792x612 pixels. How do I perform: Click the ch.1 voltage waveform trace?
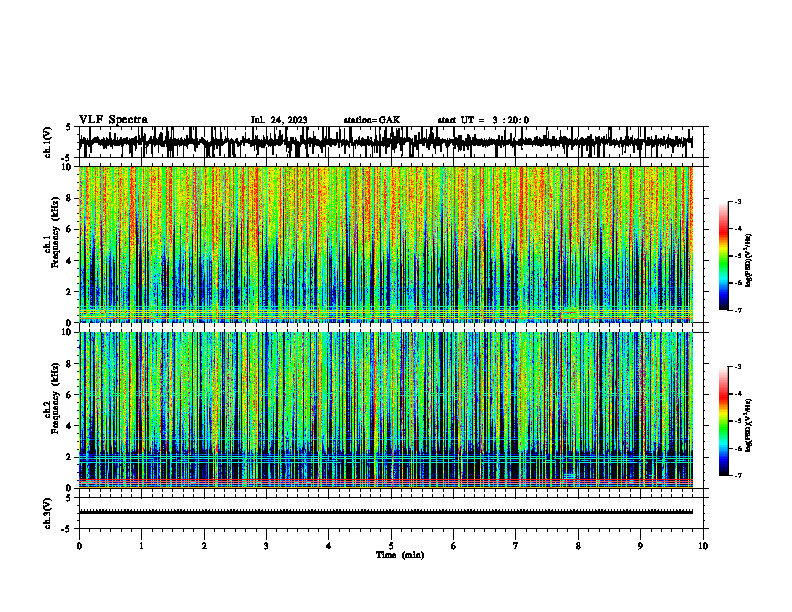tap(385, 142)
